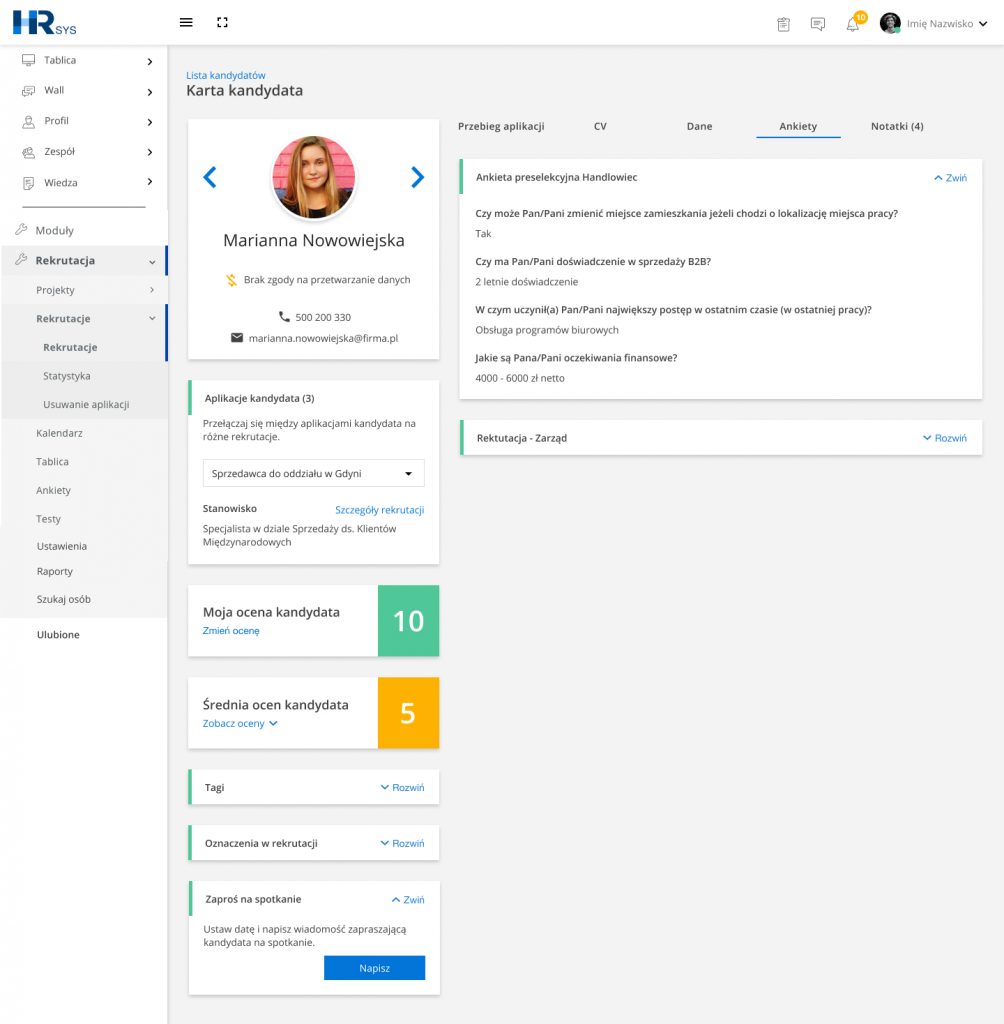This screenshot has width=1004, height=1024.
Task: Expand the Rektutacja - Zarząd survey
Action: tap(945, 438)
